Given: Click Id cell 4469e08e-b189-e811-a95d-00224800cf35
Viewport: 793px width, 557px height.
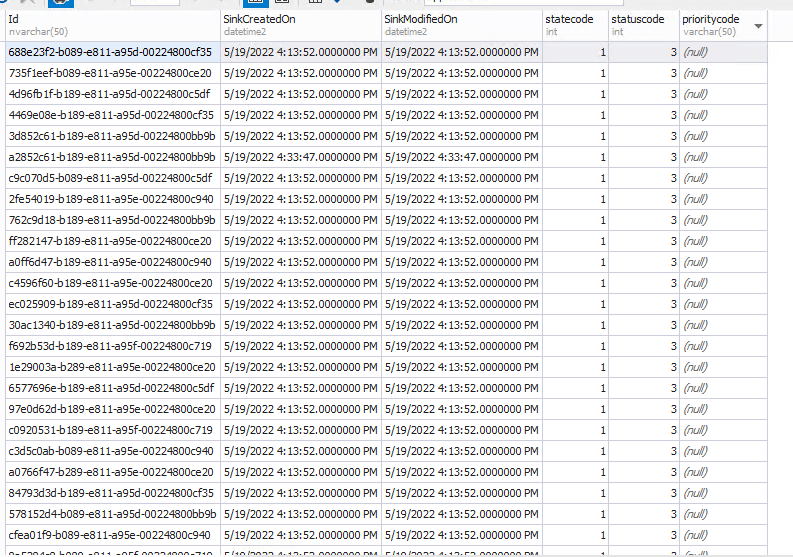Looking at the screenshot, I should [113, 115].
